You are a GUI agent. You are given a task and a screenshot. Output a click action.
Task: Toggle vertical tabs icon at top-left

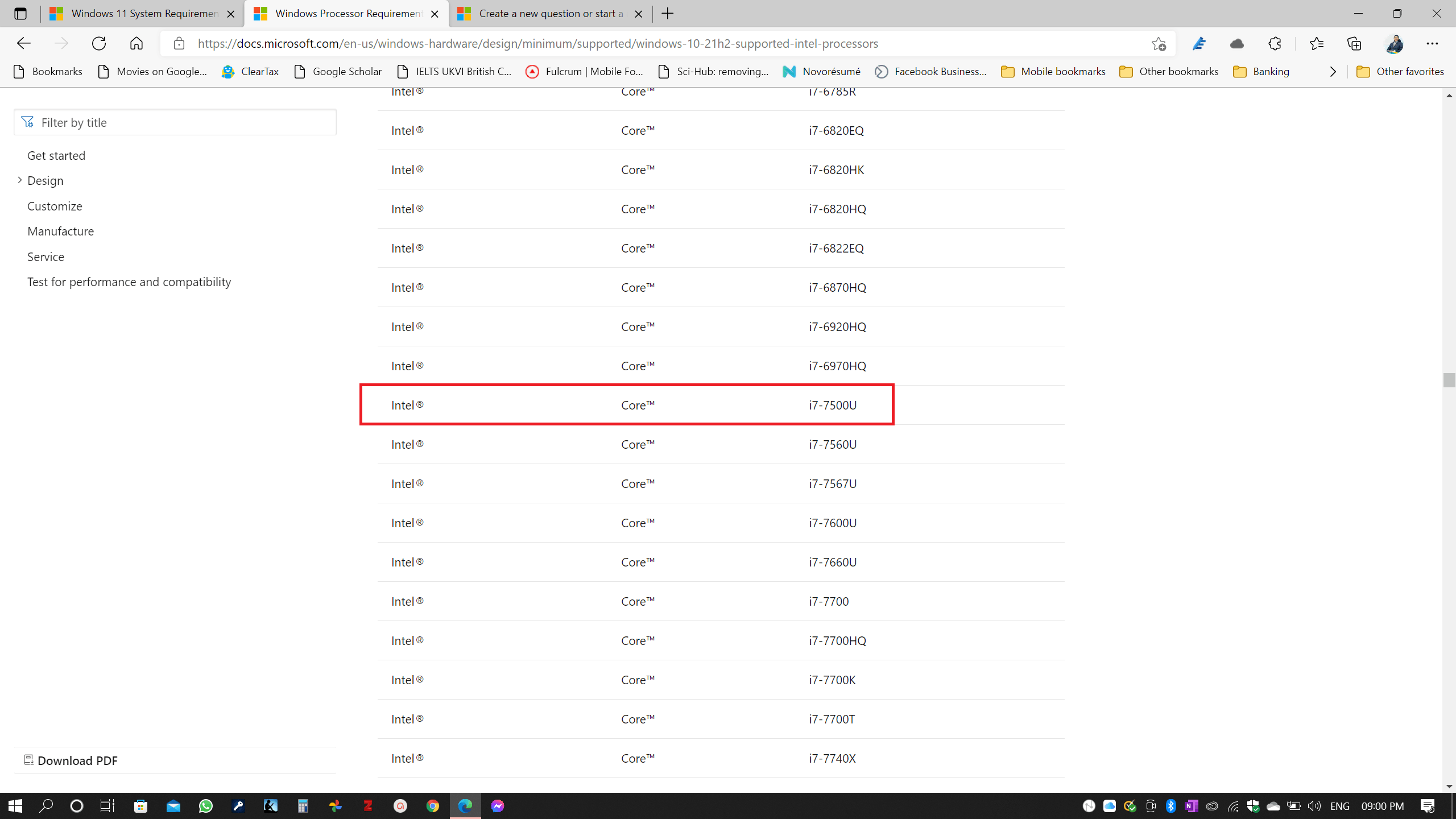tap(20, 14)
